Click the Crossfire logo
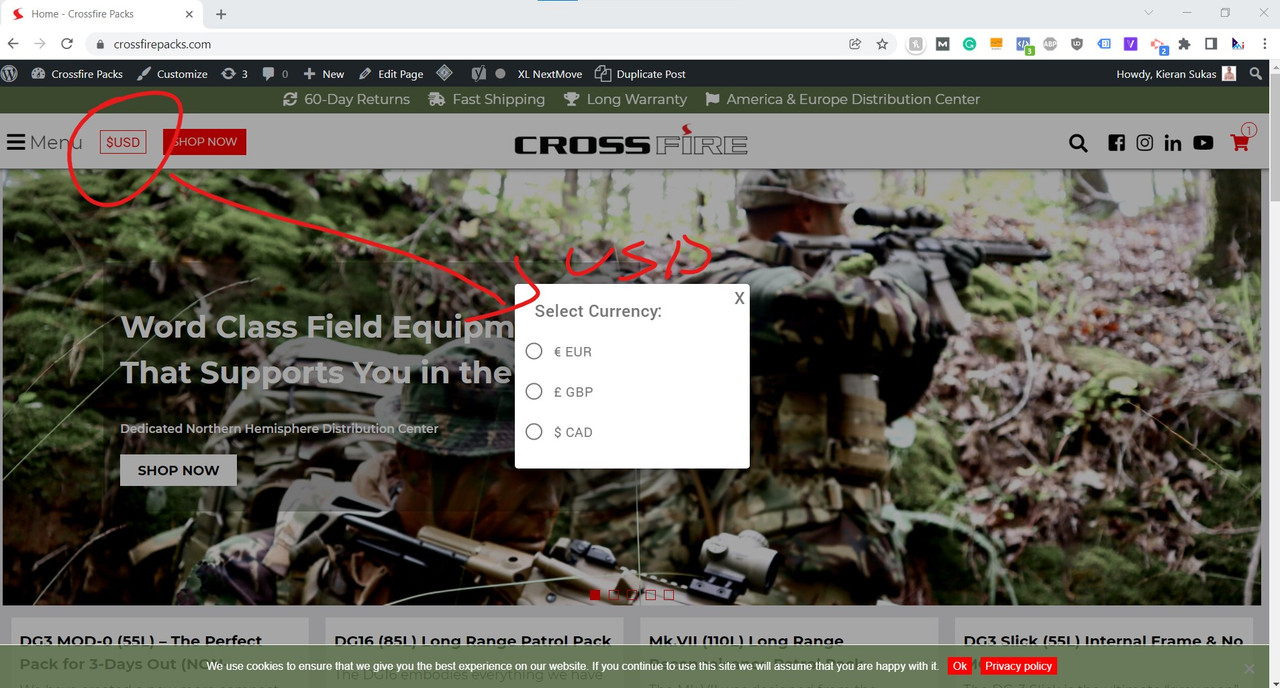Viewport: 1280px width, 688px height. click(631, 141)
